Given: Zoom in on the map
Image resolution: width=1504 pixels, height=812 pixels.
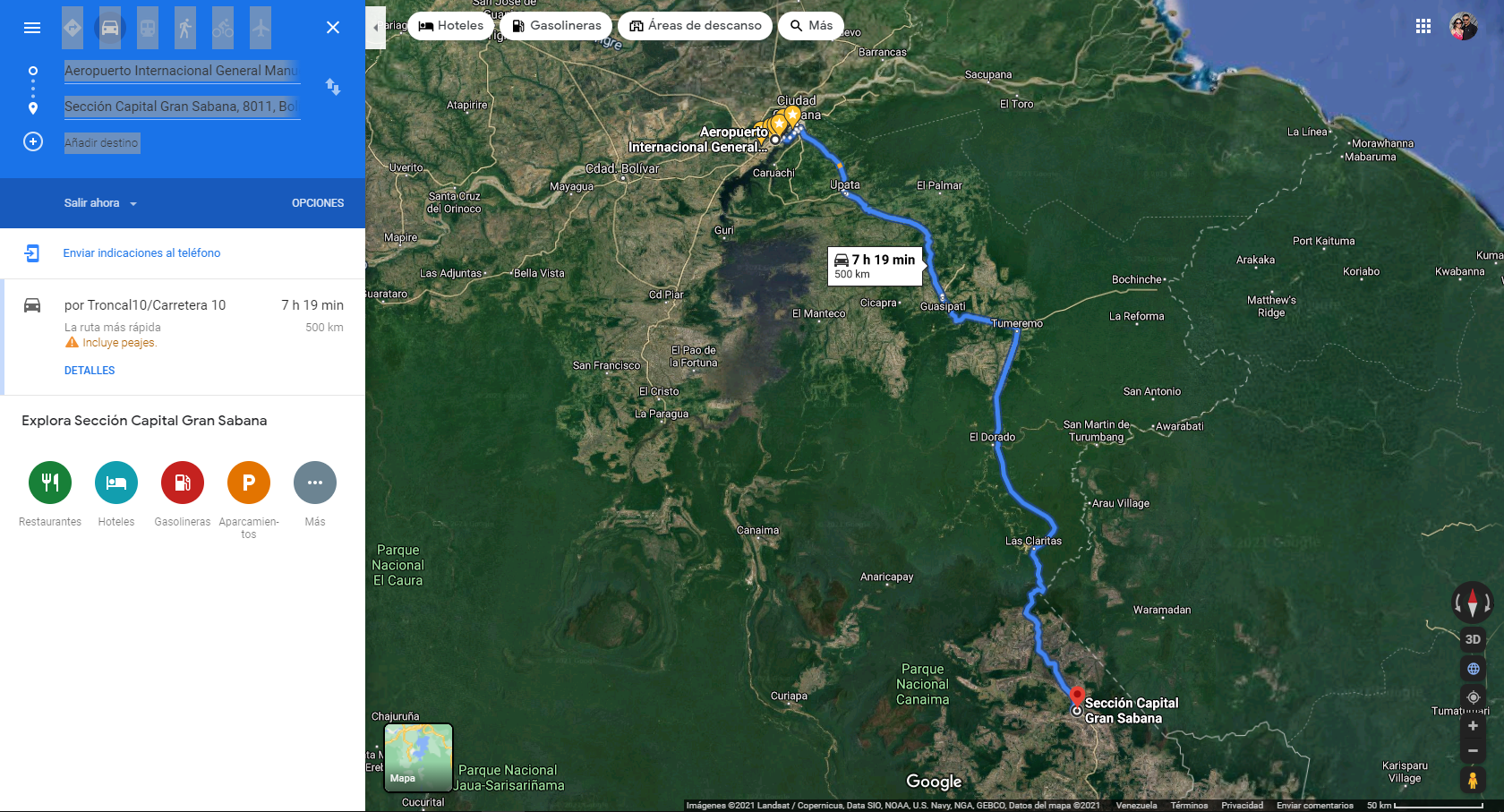Looking at the screenshot, I should tap(1473, 726).
